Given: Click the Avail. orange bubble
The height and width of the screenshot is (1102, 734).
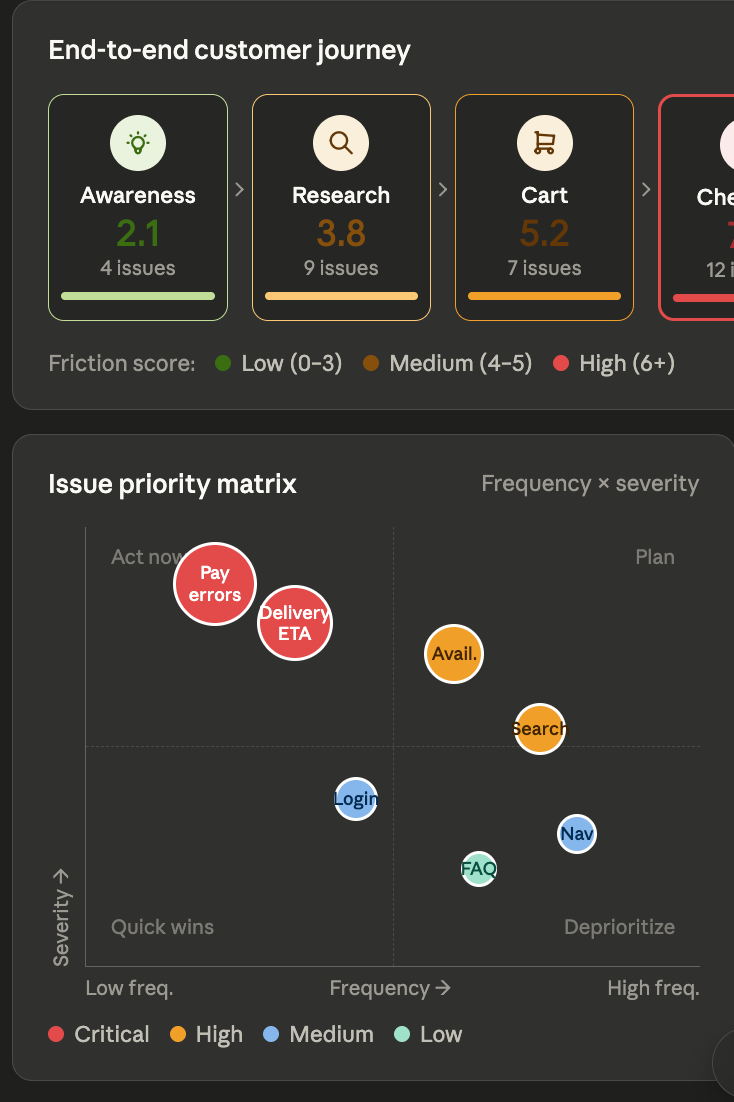Looking at the screenshot, I should click(x=454, y=654).
